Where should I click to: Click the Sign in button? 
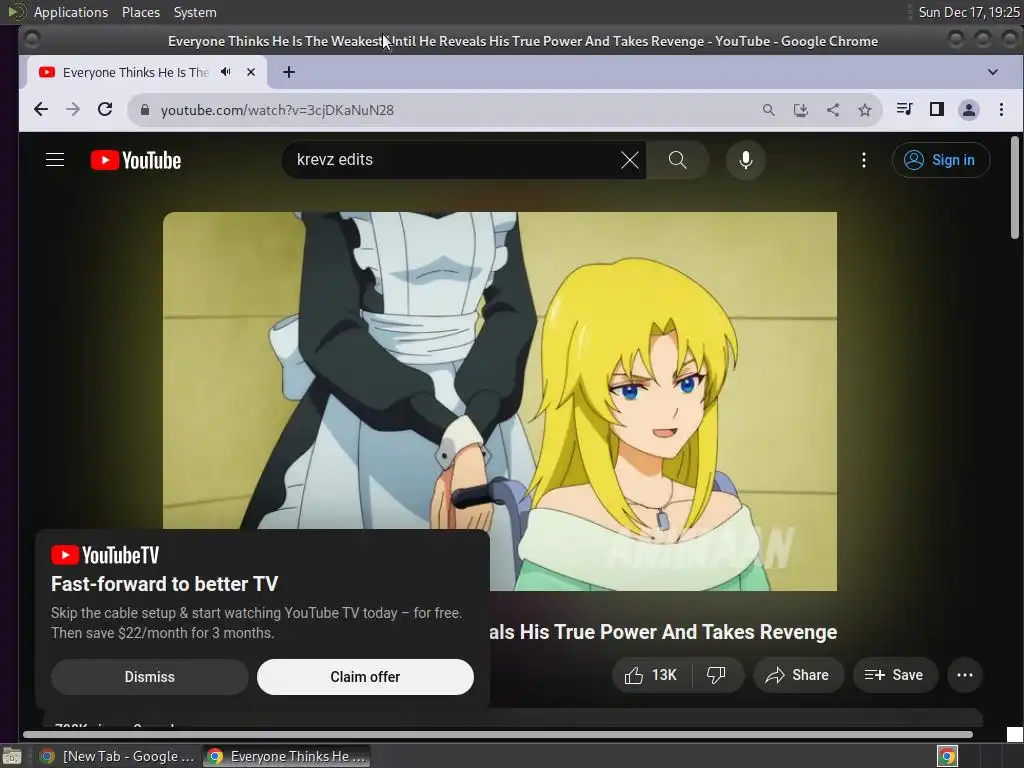coord(940,160)
